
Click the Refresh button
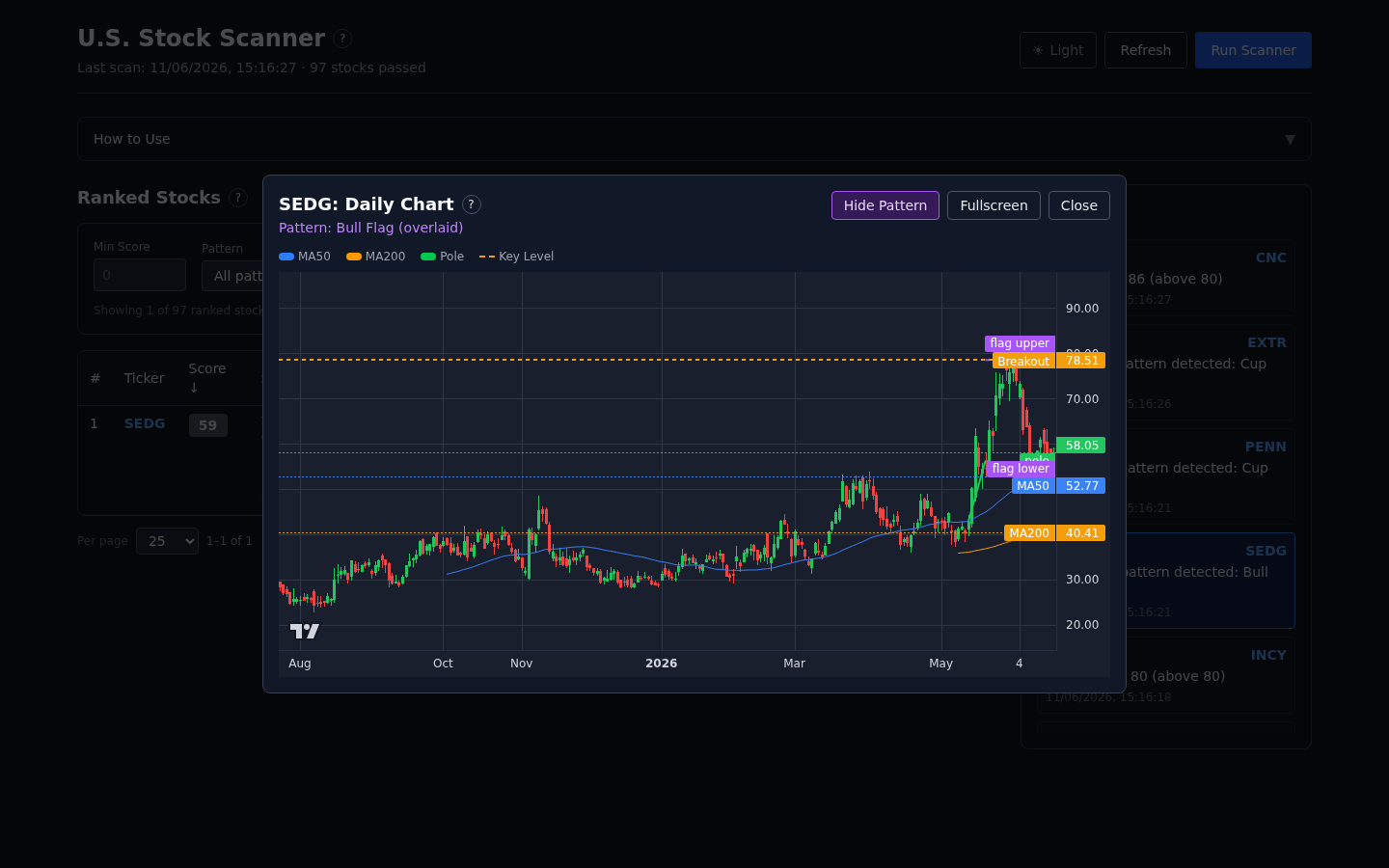click(1145, 50)
